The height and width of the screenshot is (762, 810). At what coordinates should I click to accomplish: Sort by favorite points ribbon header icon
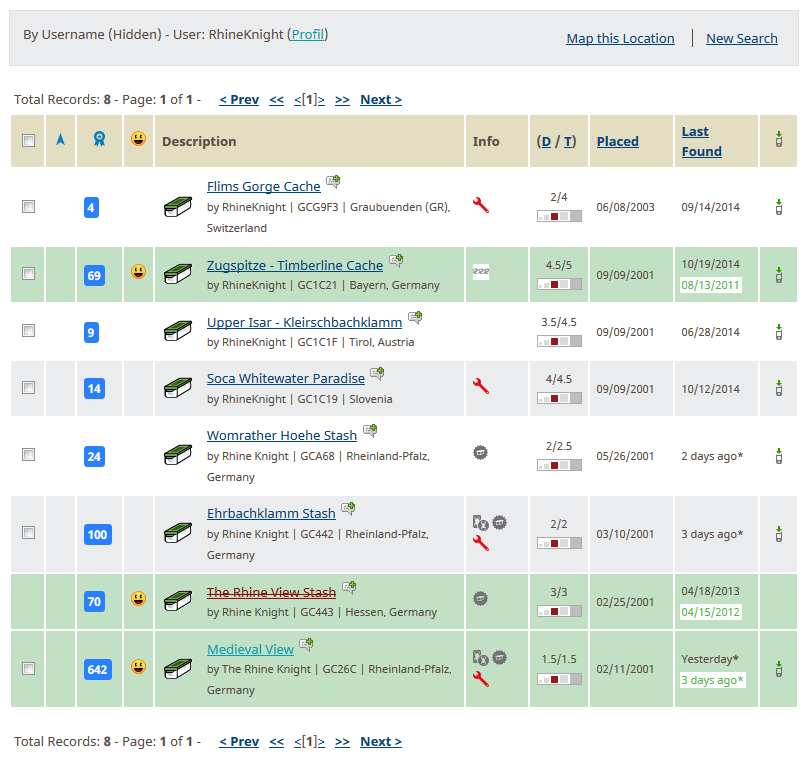click(x=99, y=139)
